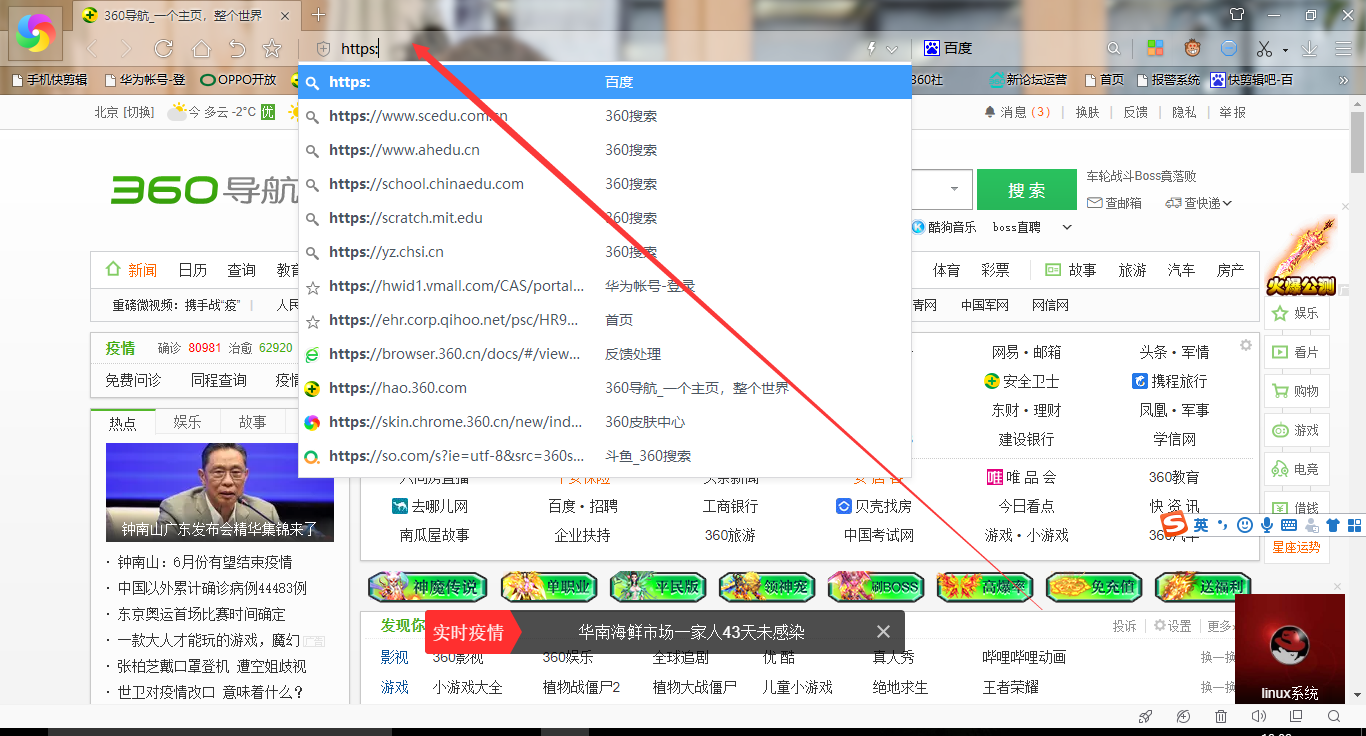Select highlighted https: 百度 suggestion
1366x736 pixels.
point(605,82)
